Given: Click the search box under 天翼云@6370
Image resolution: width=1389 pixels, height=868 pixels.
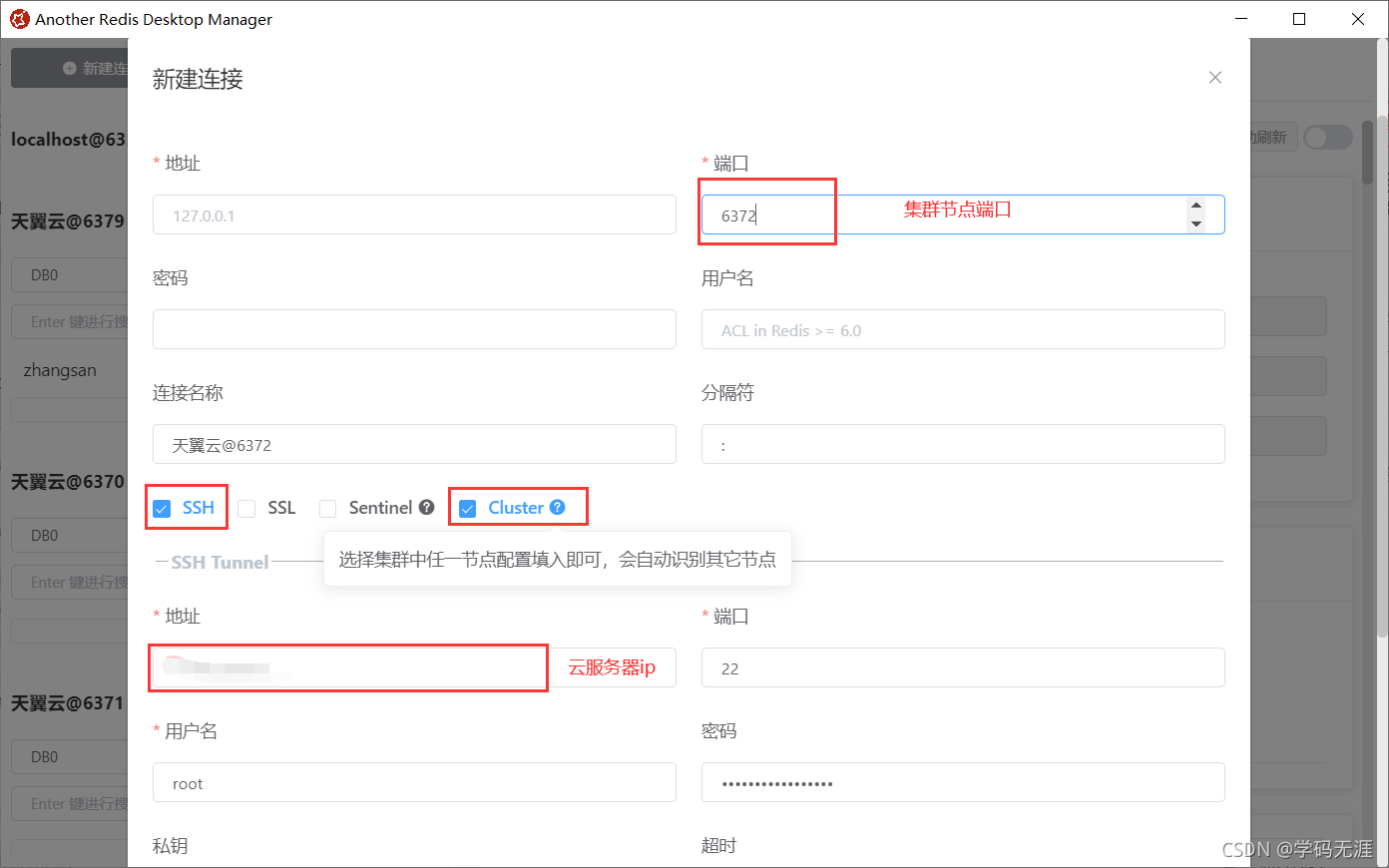Looking at the screenshot, I should point(70,582).
